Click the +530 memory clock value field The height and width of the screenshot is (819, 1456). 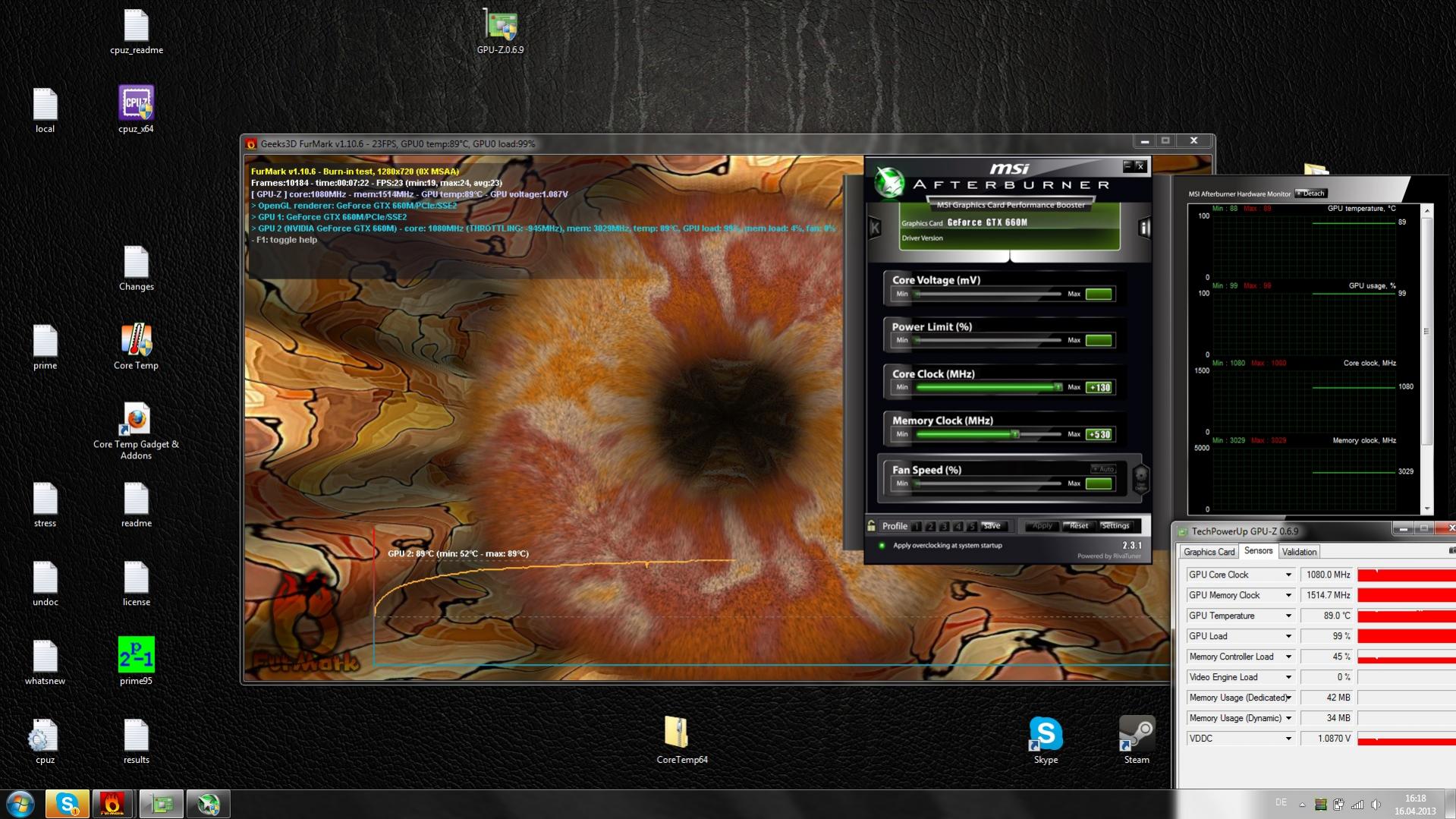click(1099, 434)
